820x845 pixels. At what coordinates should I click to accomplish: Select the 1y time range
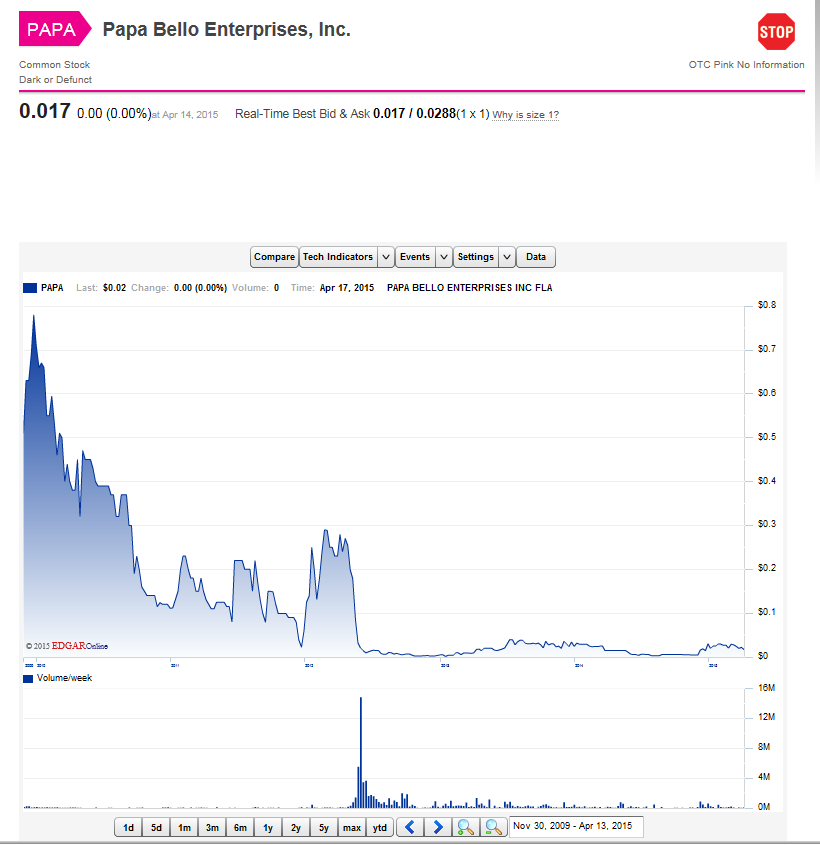pos(268,827)
